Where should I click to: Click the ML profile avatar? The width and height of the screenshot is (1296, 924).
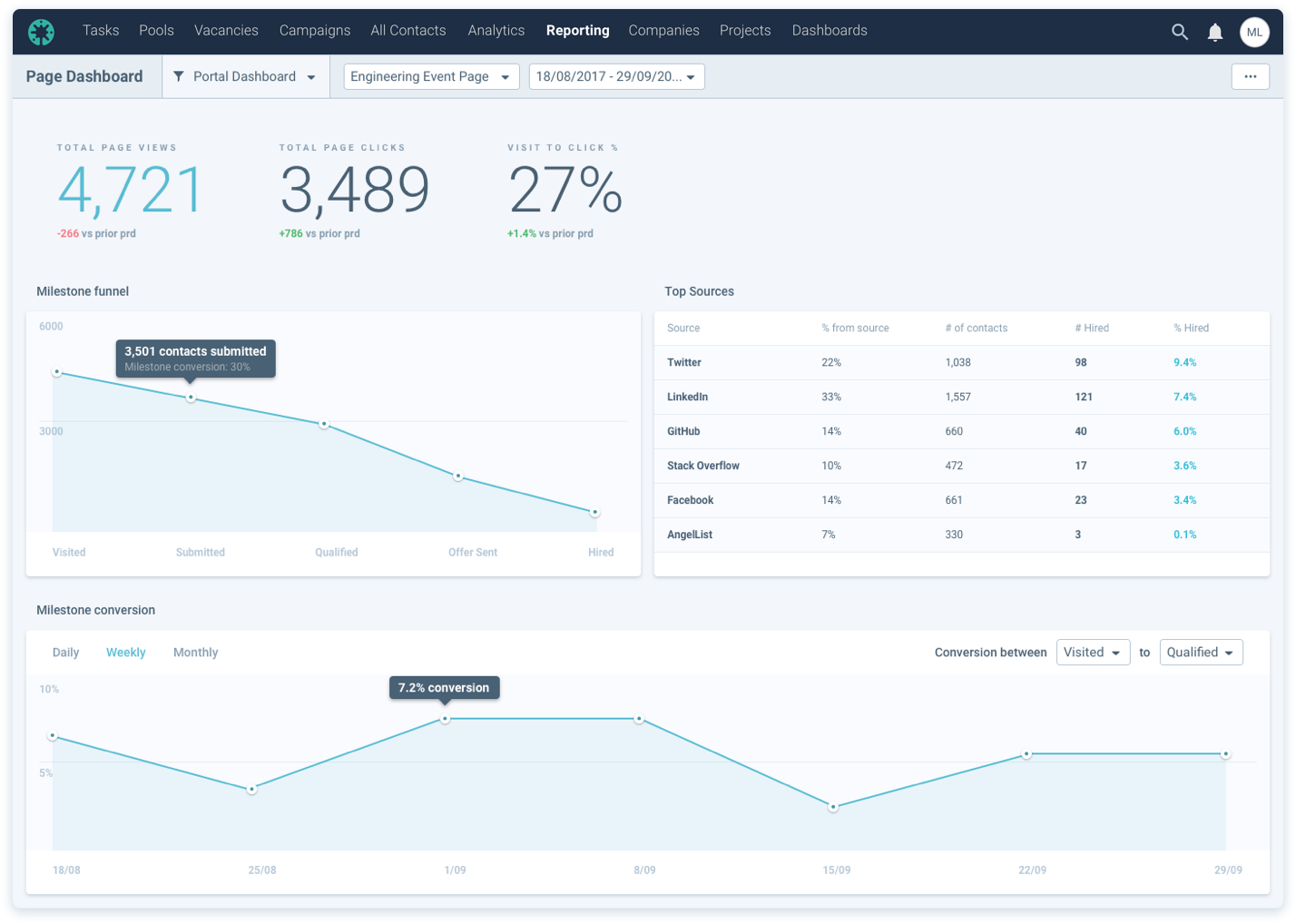point(1255,31)
